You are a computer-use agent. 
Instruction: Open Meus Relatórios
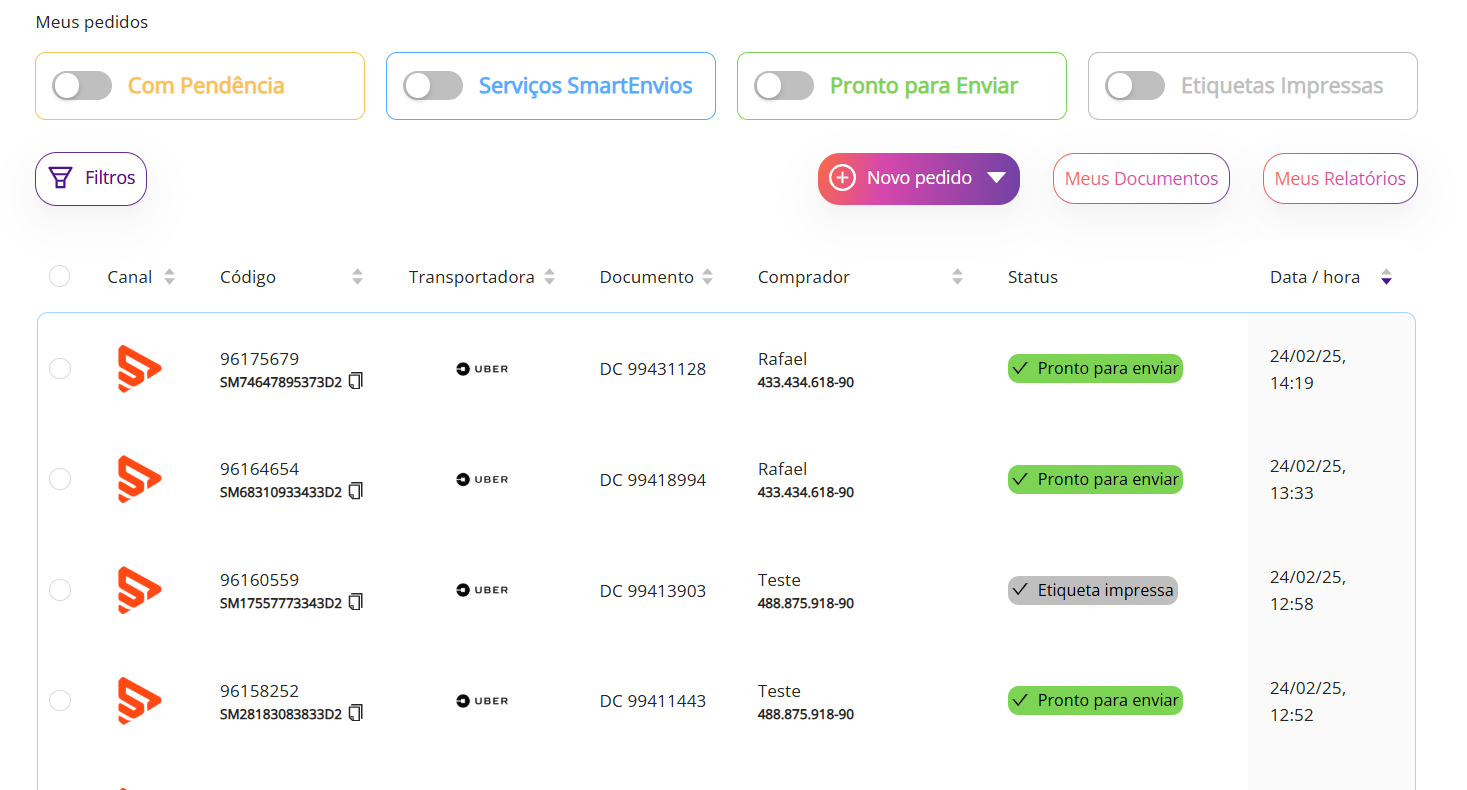point(1340,178)
